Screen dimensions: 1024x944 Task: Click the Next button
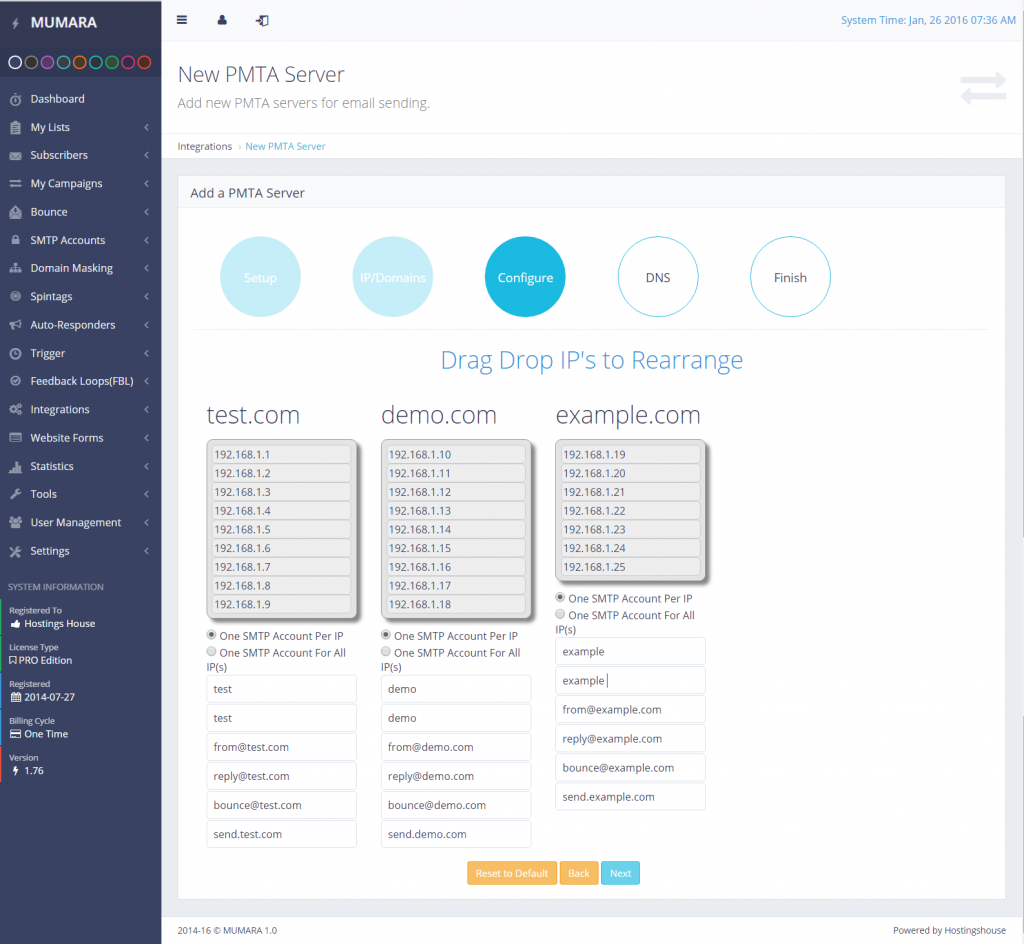(620, 873)
